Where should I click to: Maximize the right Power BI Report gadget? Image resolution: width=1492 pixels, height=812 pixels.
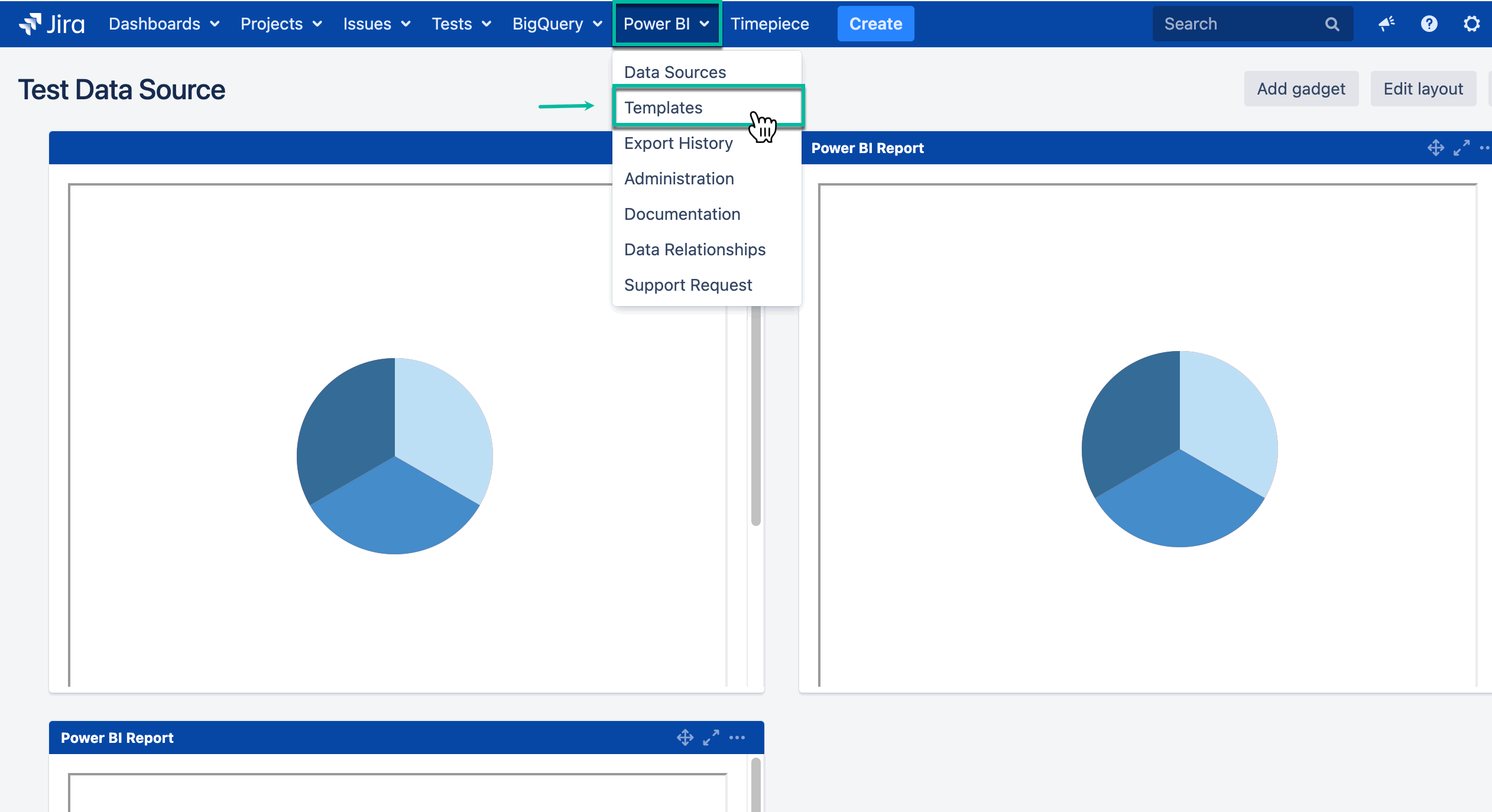(1461, 148)
